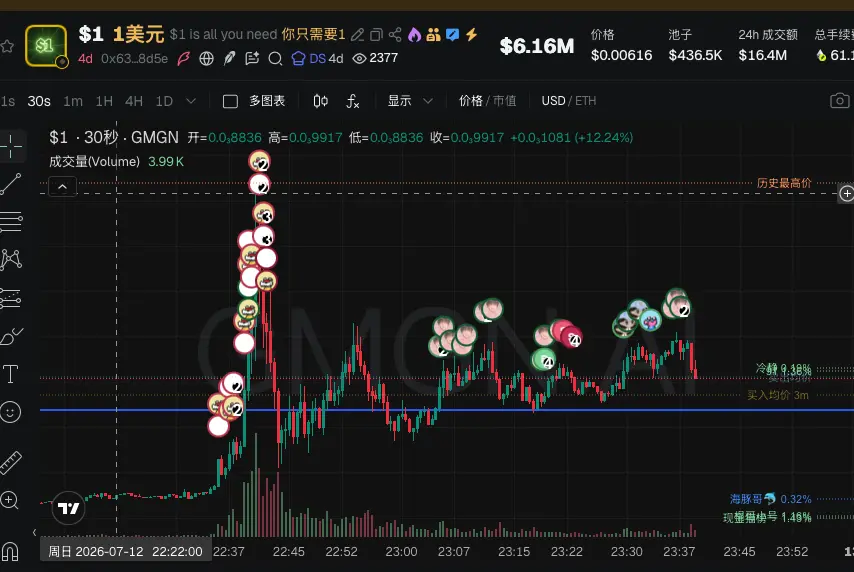
Task: Toggle the multi-chart 多图表 layout
Action: tap(254, 101)
